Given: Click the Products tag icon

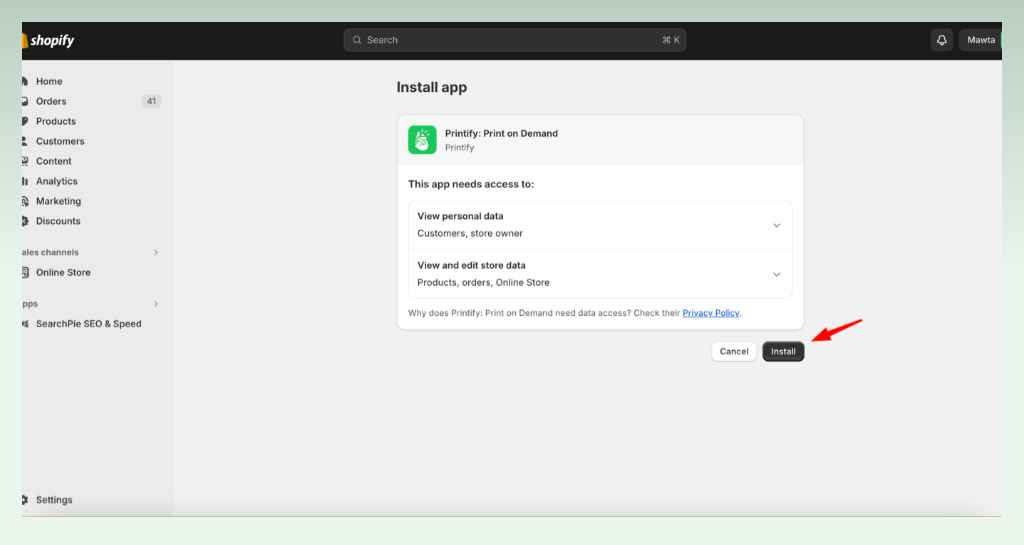Looking at the screenshot, I should click(x=25, y=121).
